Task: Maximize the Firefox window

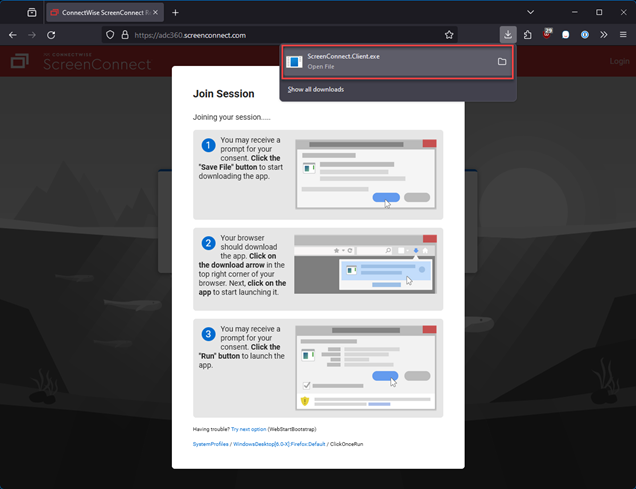Action: pos(599,12)
